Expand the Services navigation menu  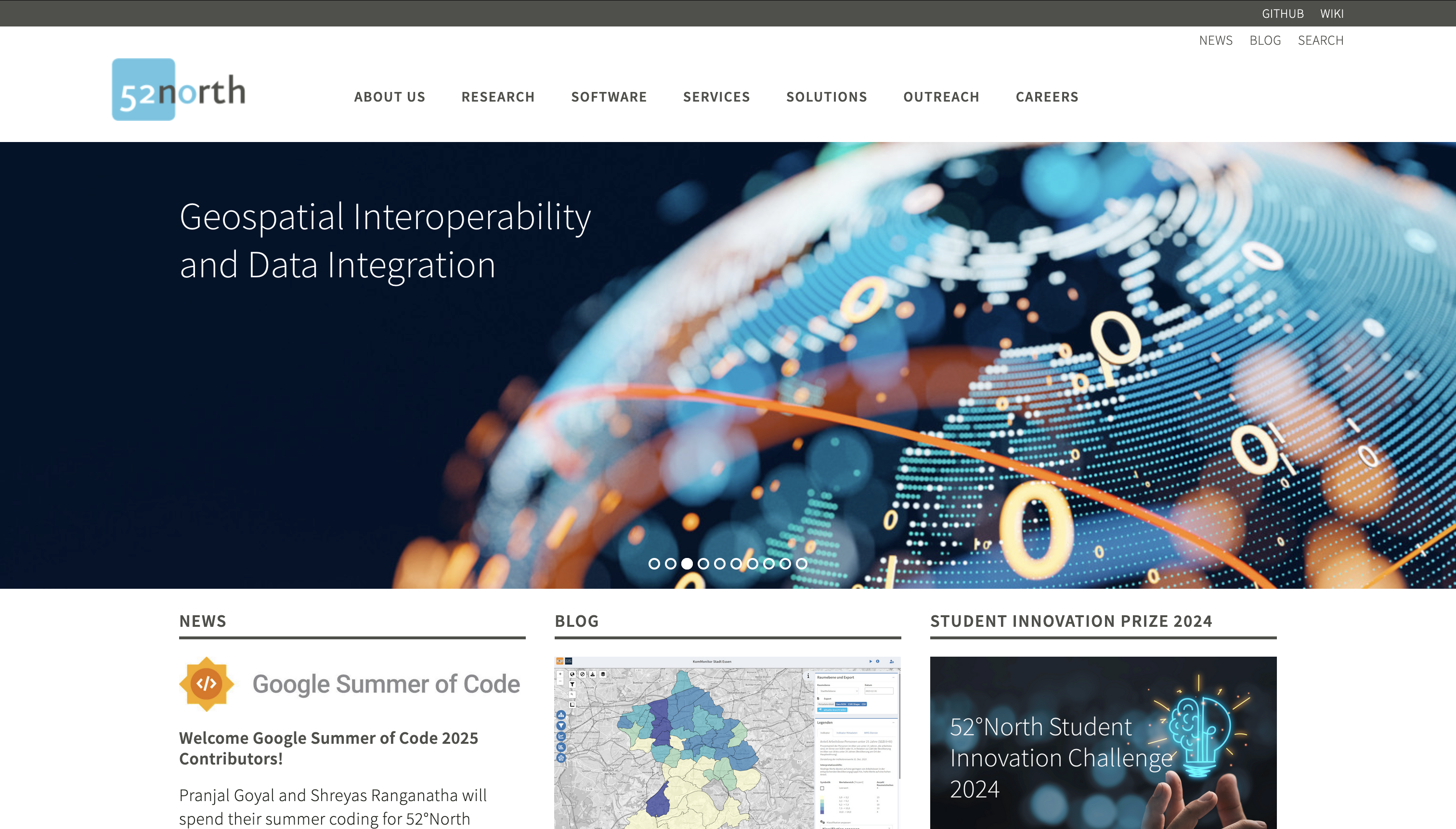(x=716, y=97)
